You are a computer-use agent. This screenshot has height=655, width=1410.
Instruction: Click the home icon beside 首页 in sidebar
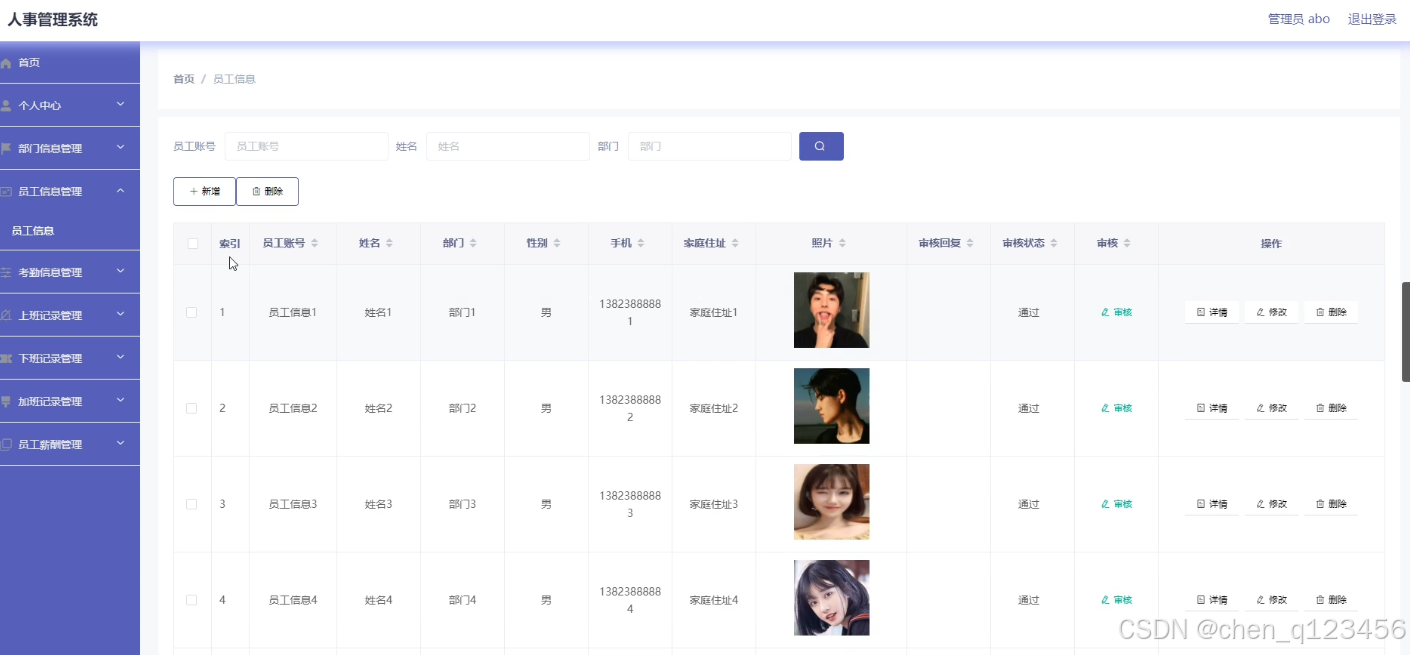click(x=6, y=63)
